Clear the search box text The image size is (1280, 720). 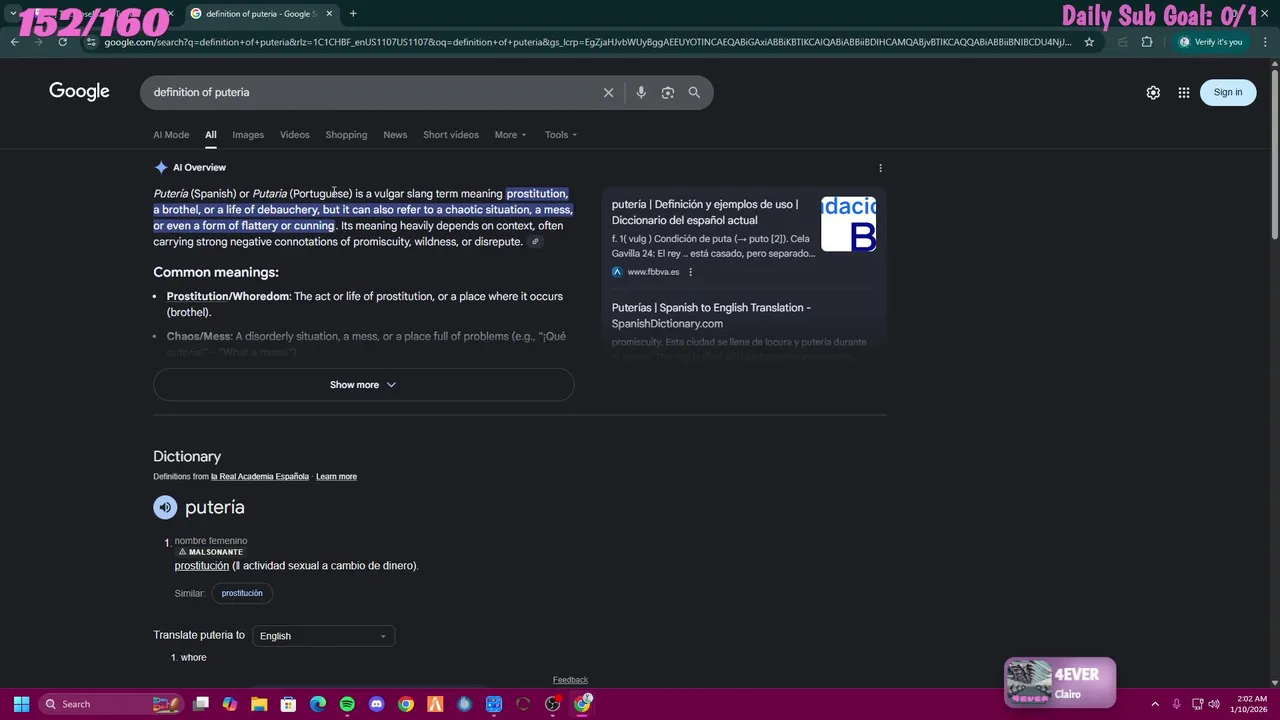(608, 92)
